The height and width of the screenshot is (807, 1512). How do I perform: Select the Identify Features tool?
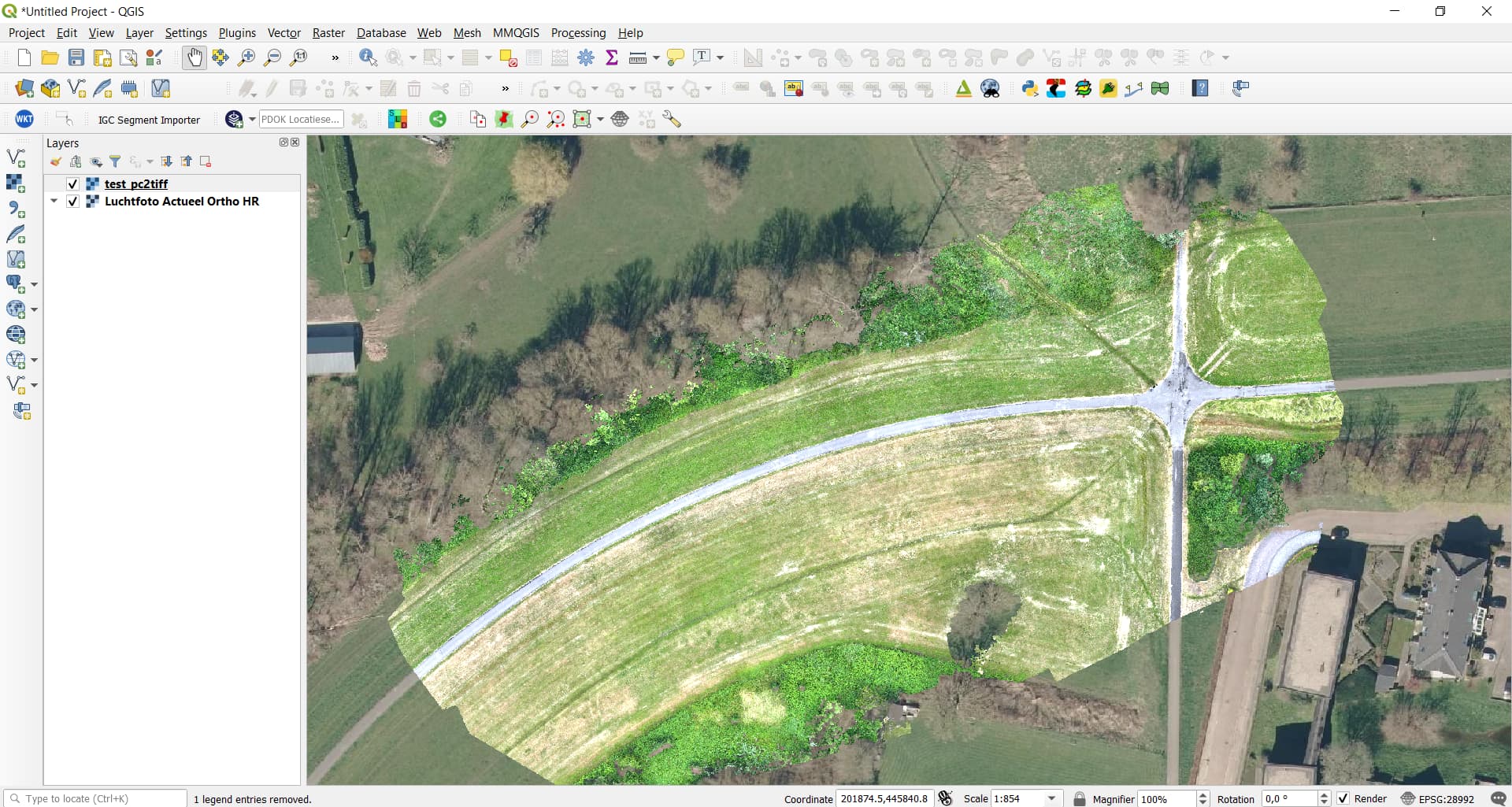(x=367, y=57)
